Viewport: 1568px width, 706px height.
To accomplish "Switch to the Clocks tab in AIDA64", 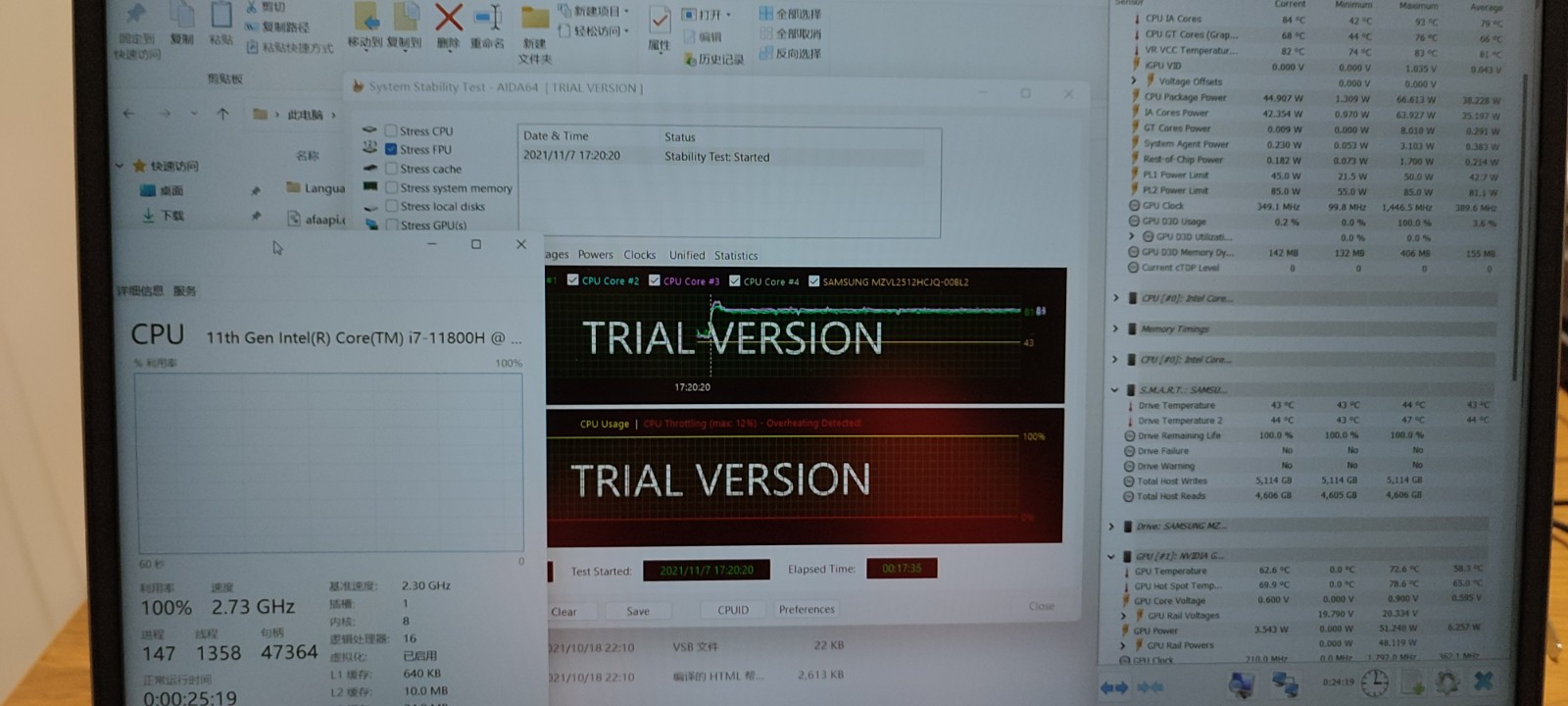I will pyautogui.click(x=640, y=255).
